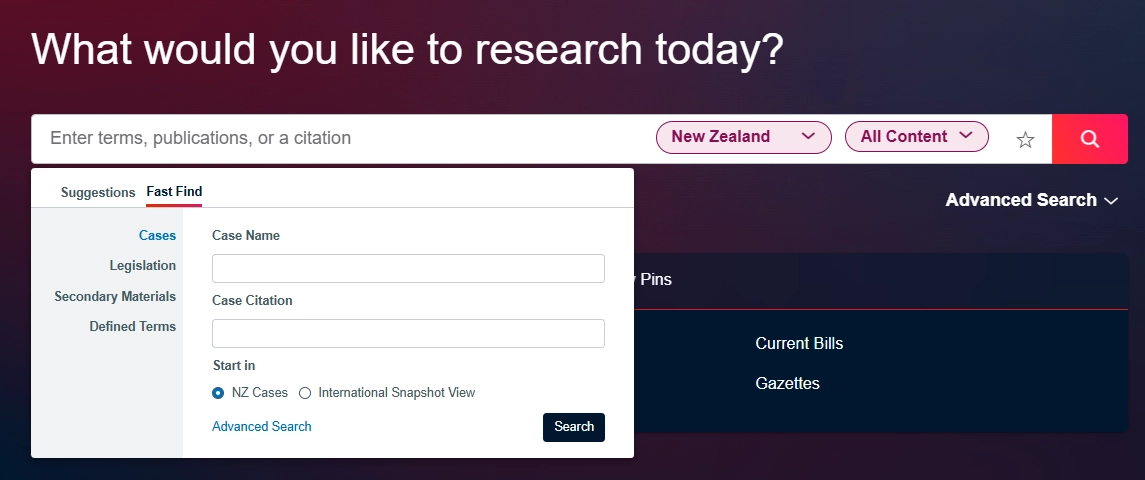The width and height of the screenshot is (1145, 480).
Task: Open the Gazettes link
Action: point(787,383)
